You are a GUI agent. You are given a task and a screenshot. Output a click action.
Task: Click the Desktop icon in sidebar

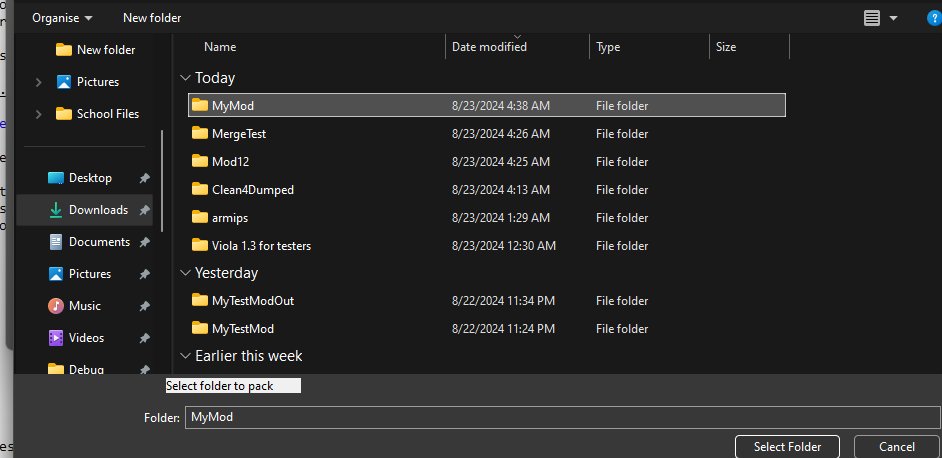[x=56, y=178]
